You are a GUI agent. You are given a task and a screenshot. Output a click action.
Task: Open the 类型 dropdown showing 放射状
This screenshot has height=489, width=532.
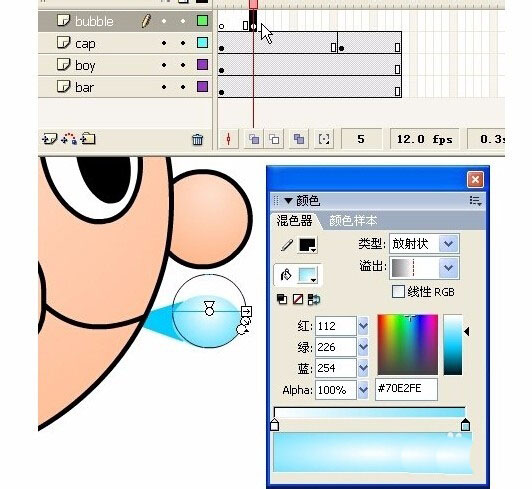424,243
